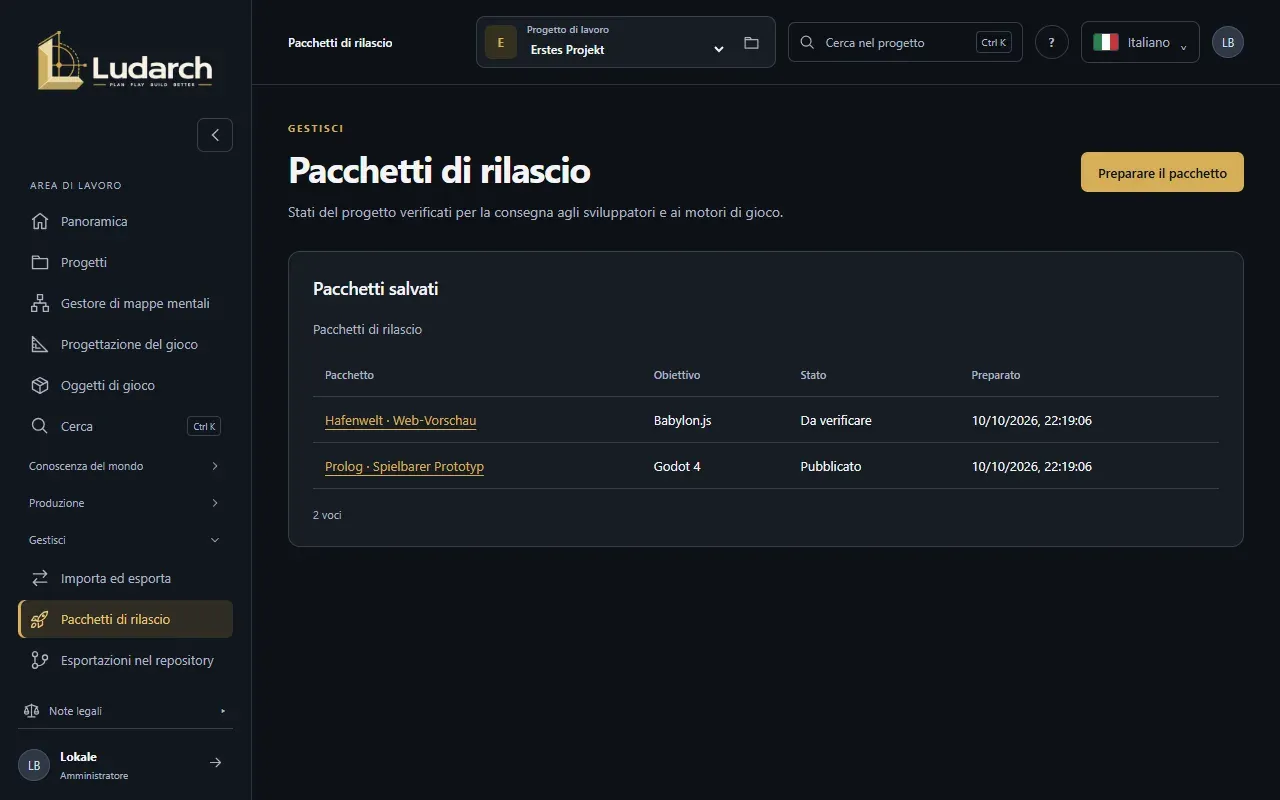Click the Pacchetto column header
Image resolution: width=1280 pixels, height=800 pixels.
point(349,375)
